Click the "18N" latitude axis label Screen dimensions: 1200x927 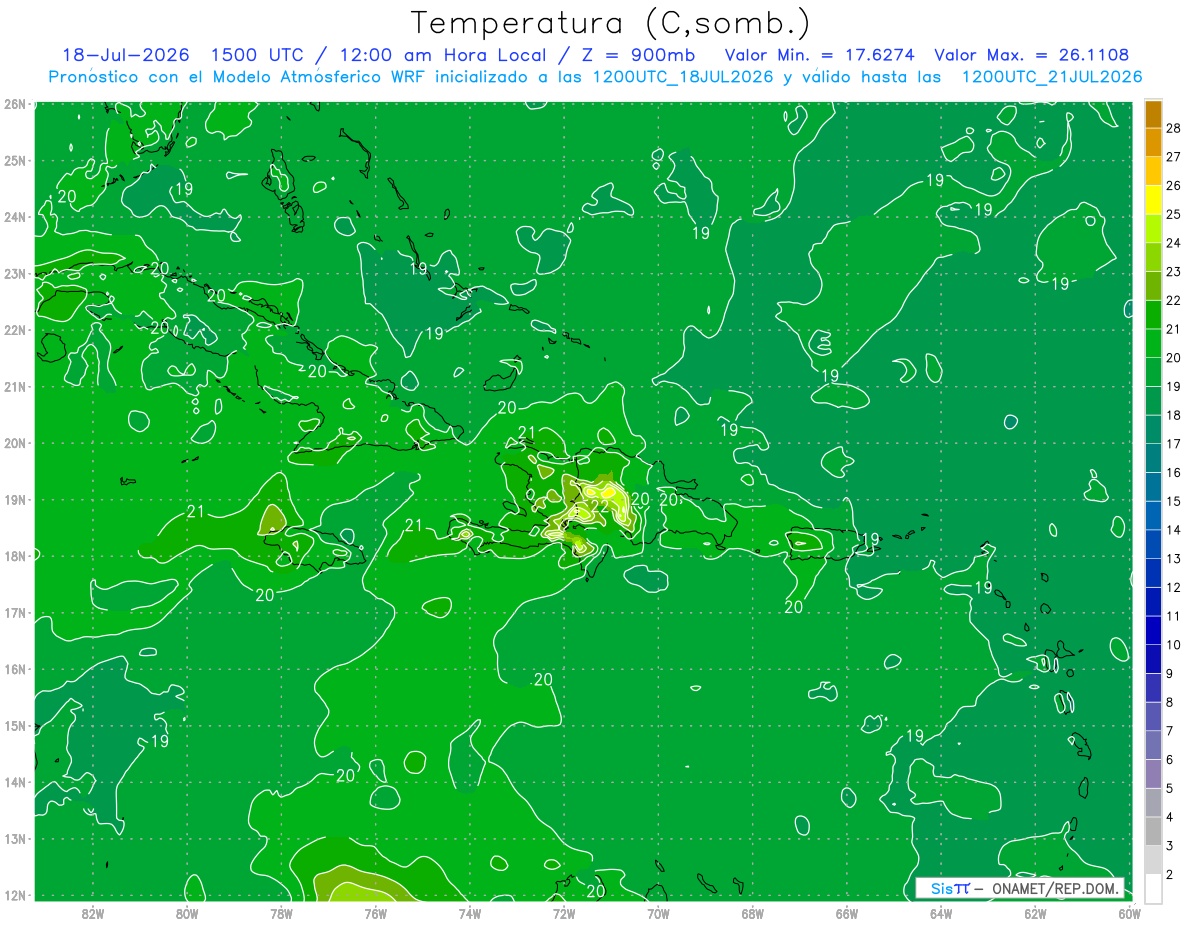click(x=14, y=556)
